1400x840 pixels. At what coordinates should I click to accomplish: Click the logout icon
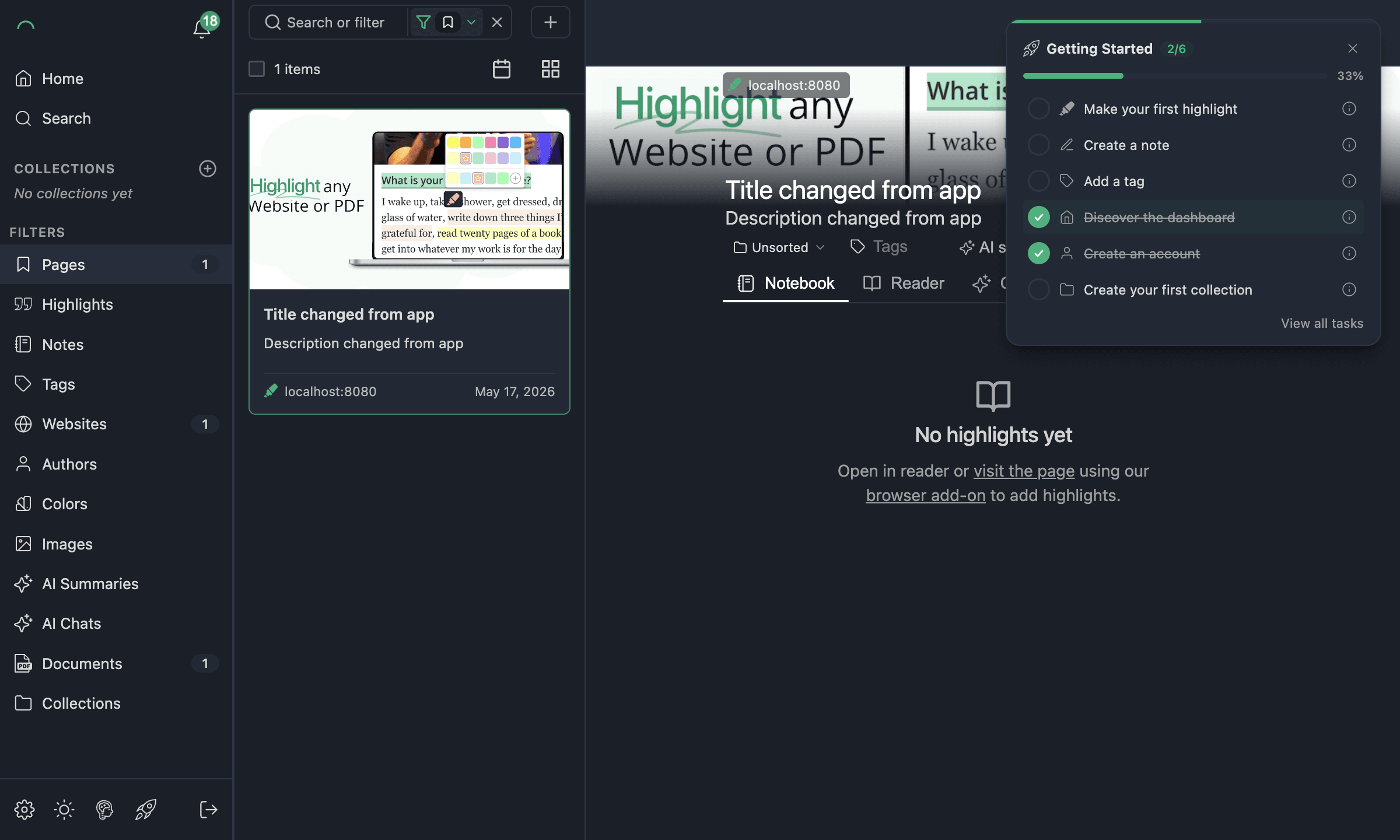point(208,810)
